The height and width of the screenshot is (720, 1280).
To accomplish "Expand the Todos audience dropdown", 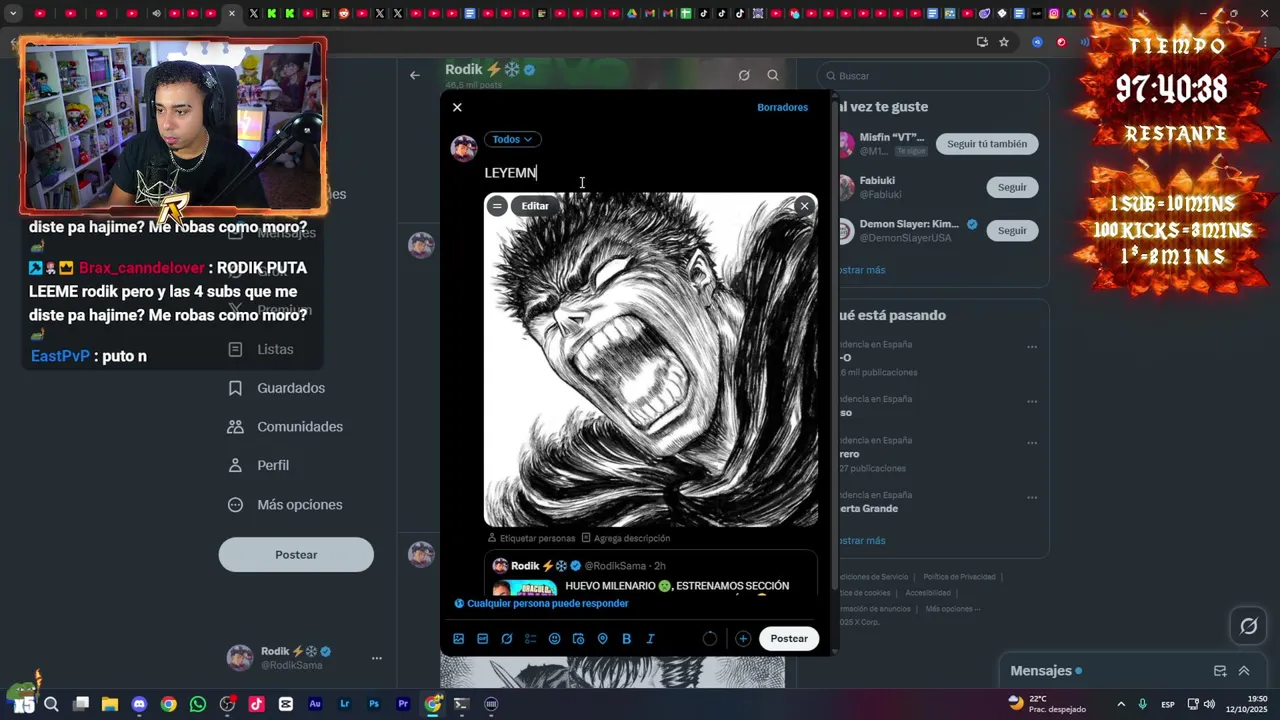I will [512, 139].
